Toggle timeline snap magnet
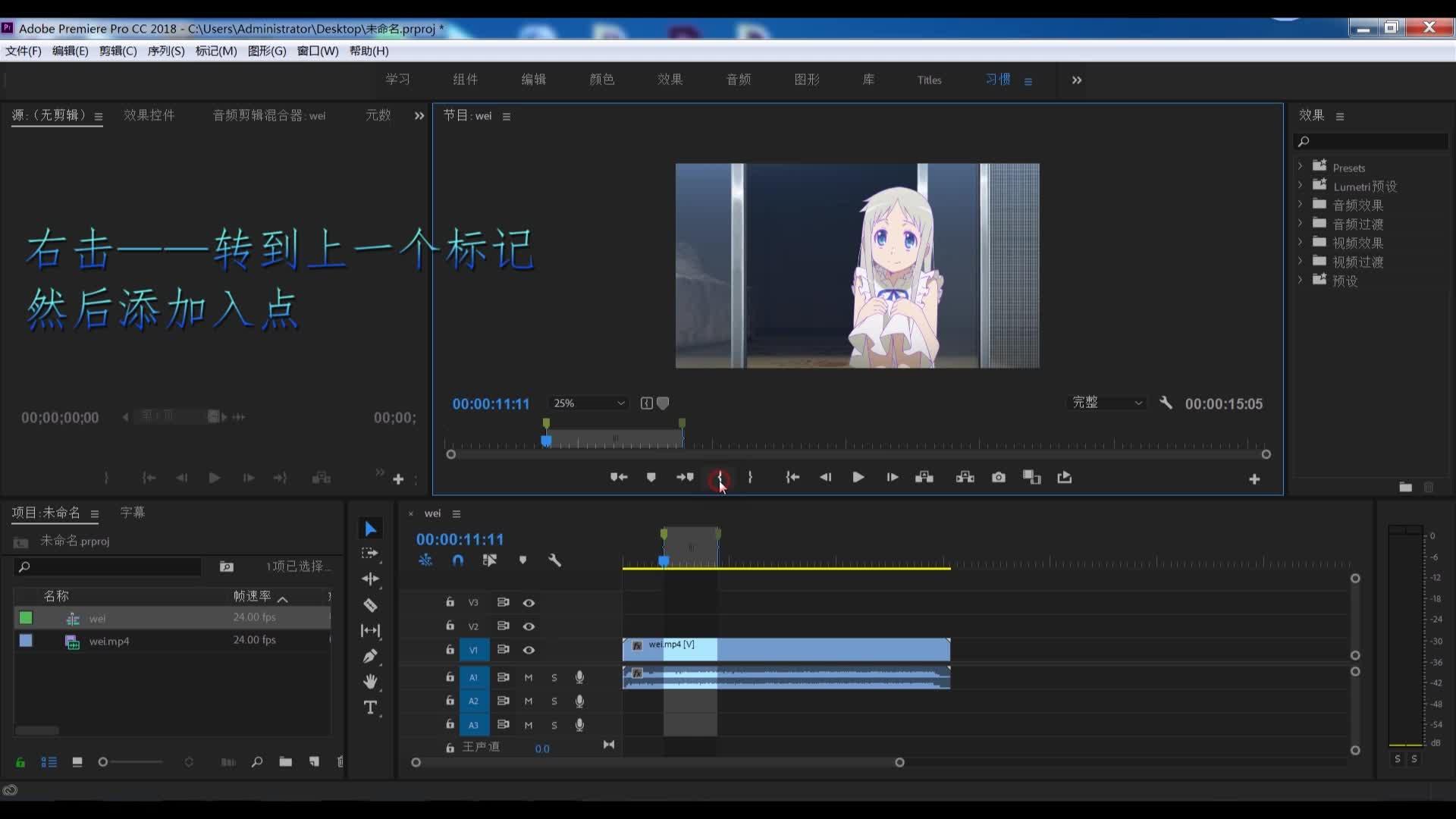Viewport: 1456px width, 819px height. 458,560
